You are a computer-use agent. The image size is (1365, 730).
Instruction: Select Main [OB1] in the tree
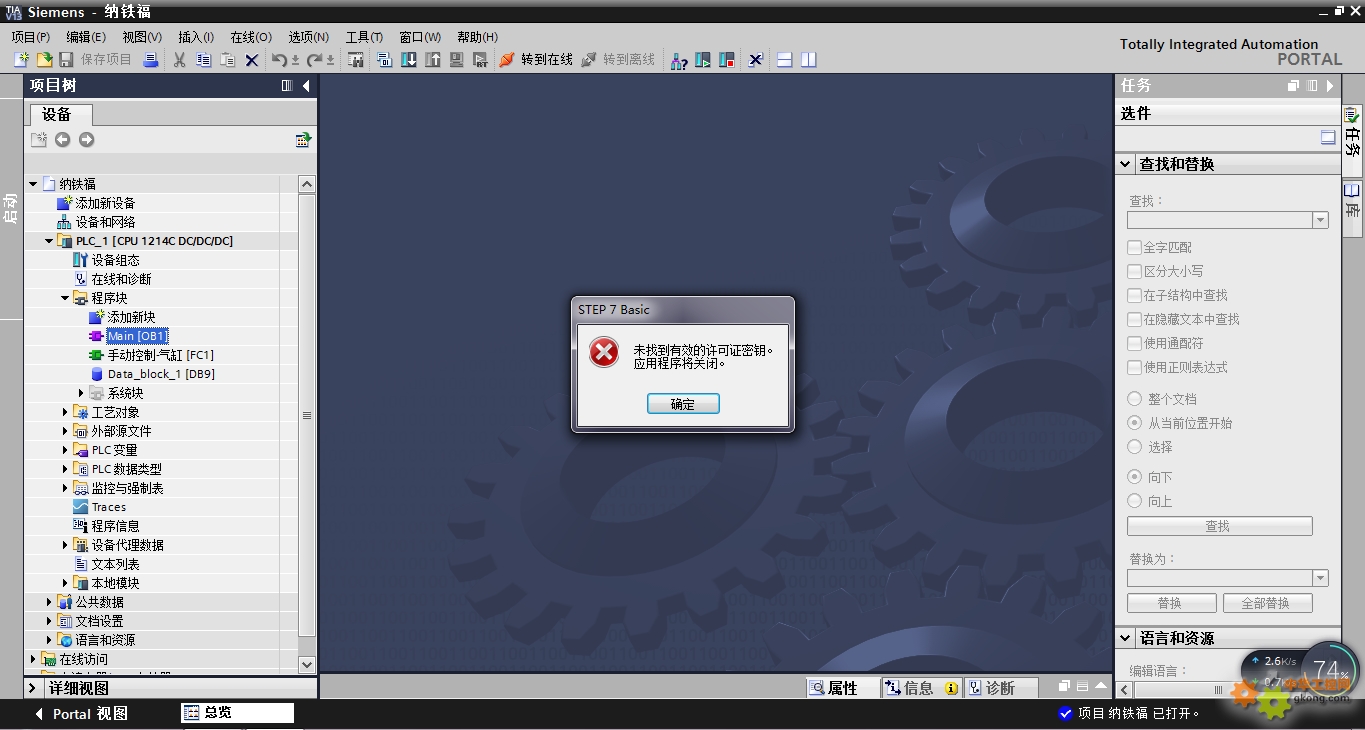[137, 336]
